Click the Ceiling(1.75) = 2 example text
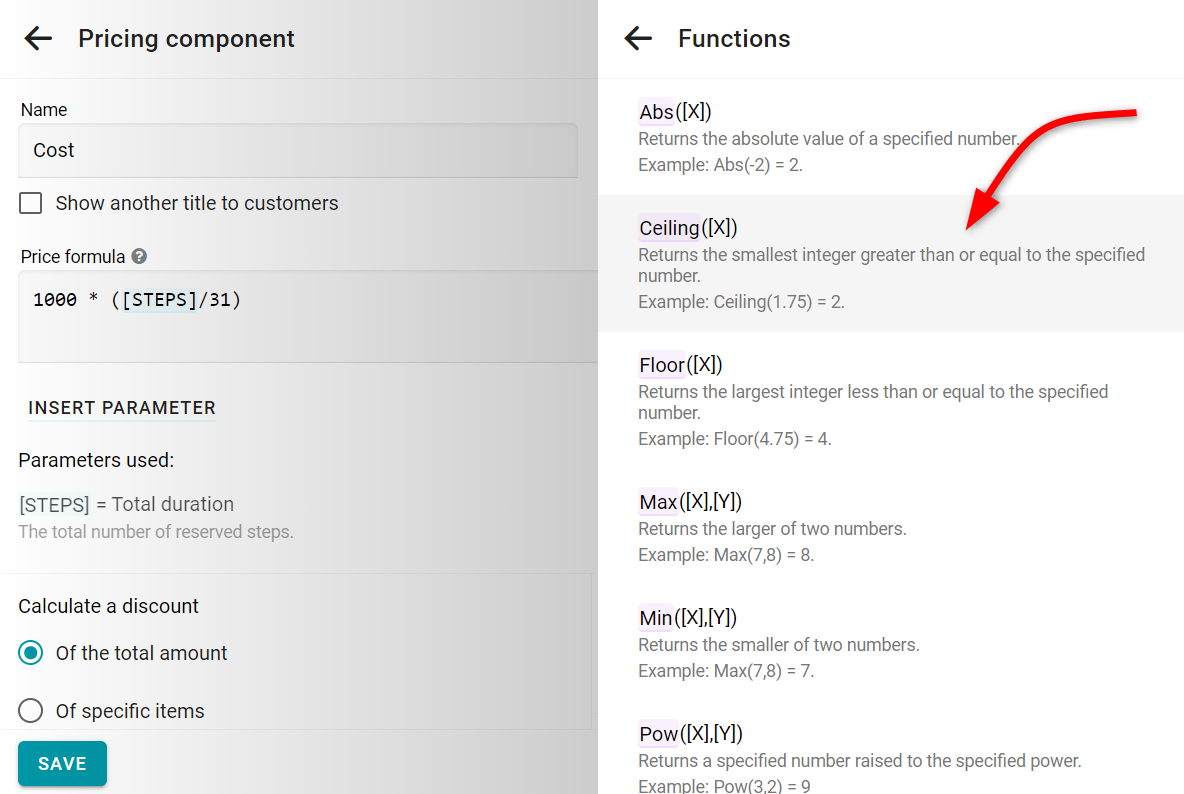The height and width of the screenshot is (794, 1184). point(741,301)
